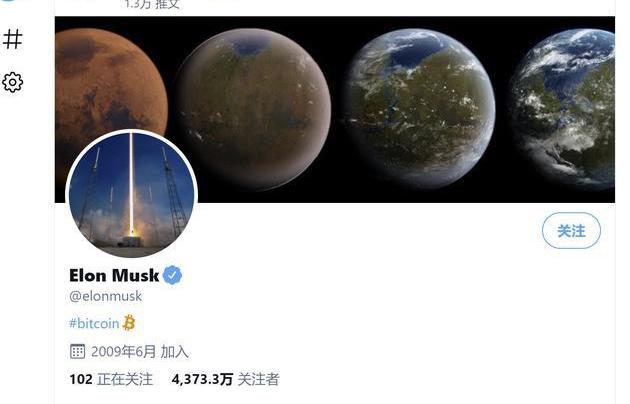Click the third planet with oceans
This screenshot has height=404, width=630.
tap(420, 108)
